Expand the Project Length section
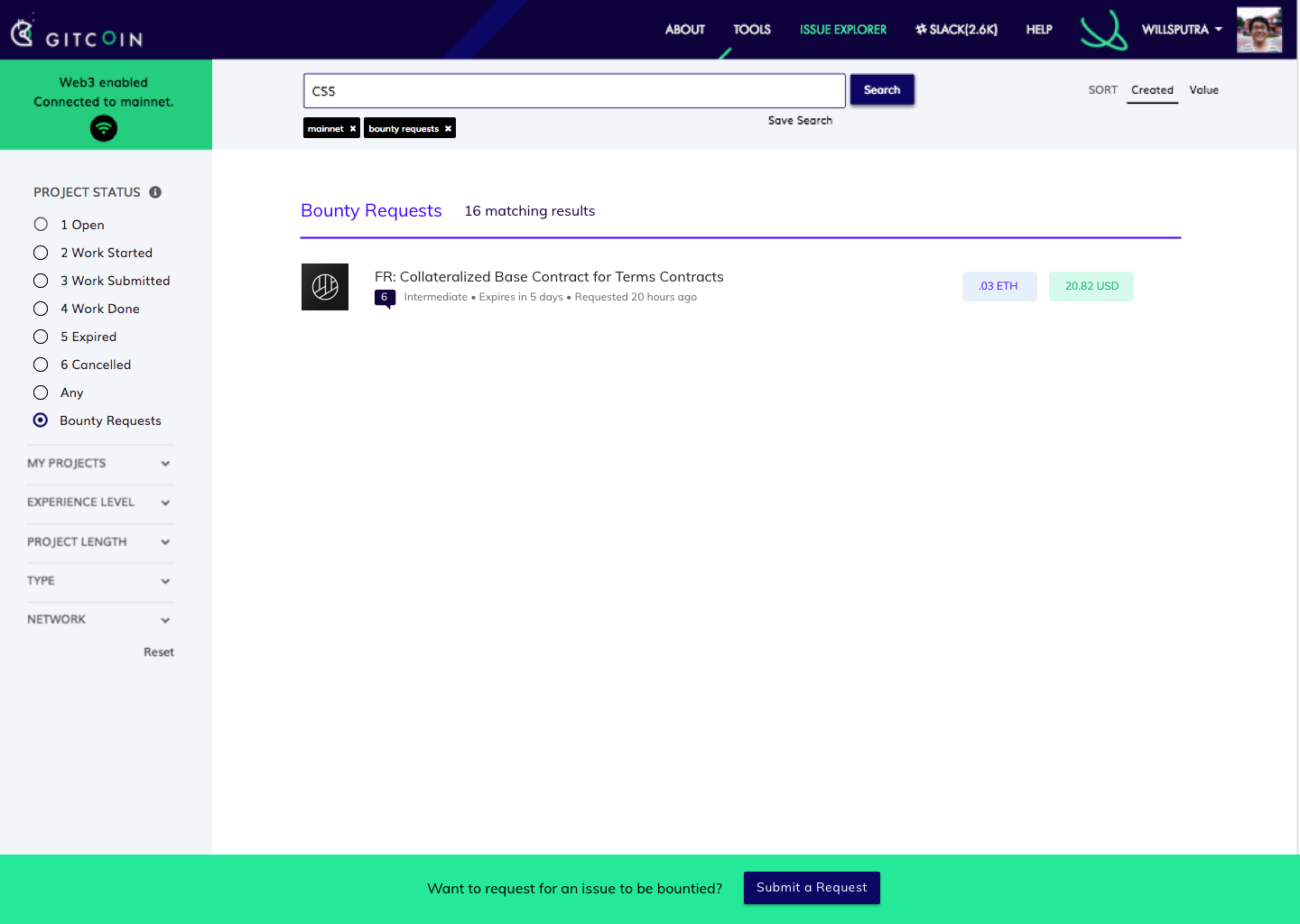Viewport: 1300px width, 924px height. coord(99,542)
